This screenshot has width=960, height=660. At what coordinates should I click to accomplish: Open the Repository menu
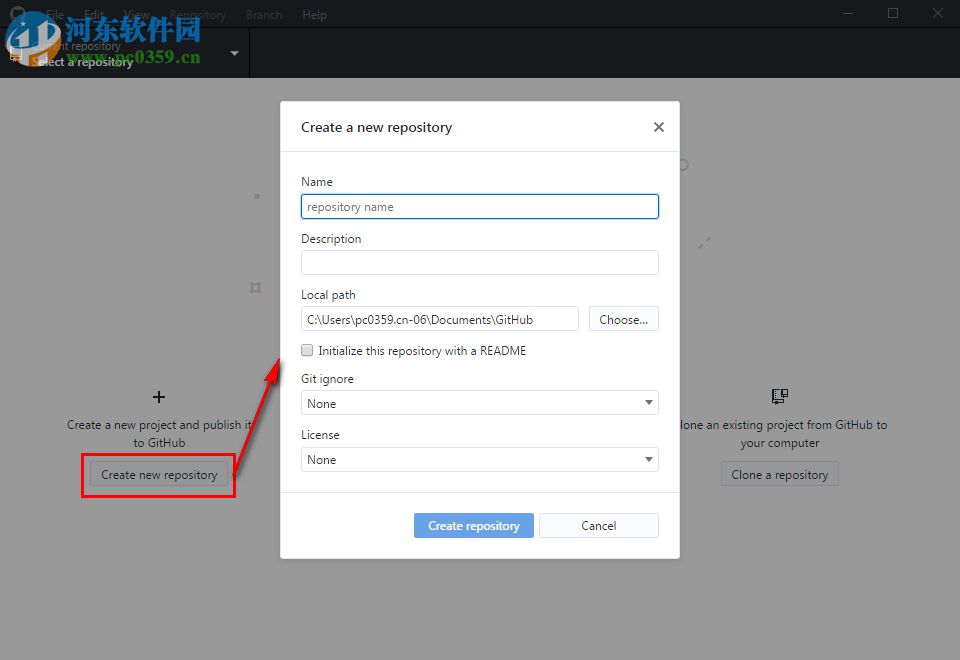point(197,14)
